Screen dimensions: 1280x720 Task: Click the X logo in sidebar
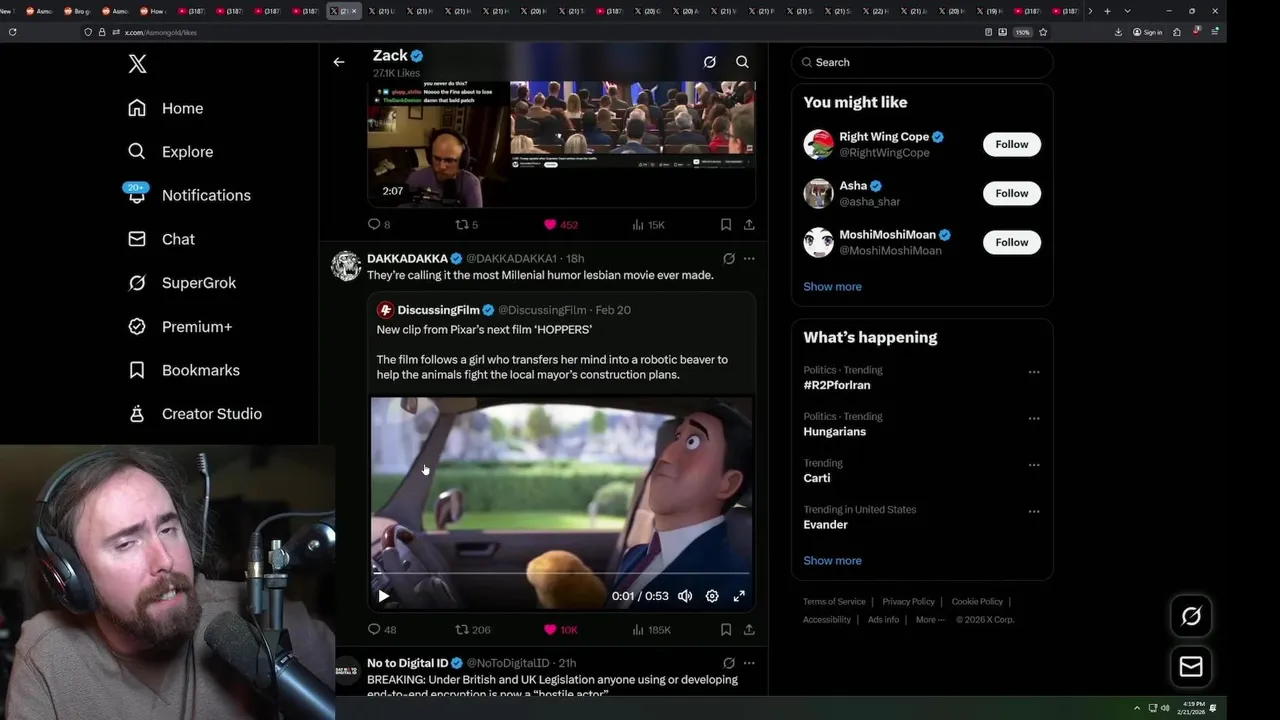(x=138, y=64)
